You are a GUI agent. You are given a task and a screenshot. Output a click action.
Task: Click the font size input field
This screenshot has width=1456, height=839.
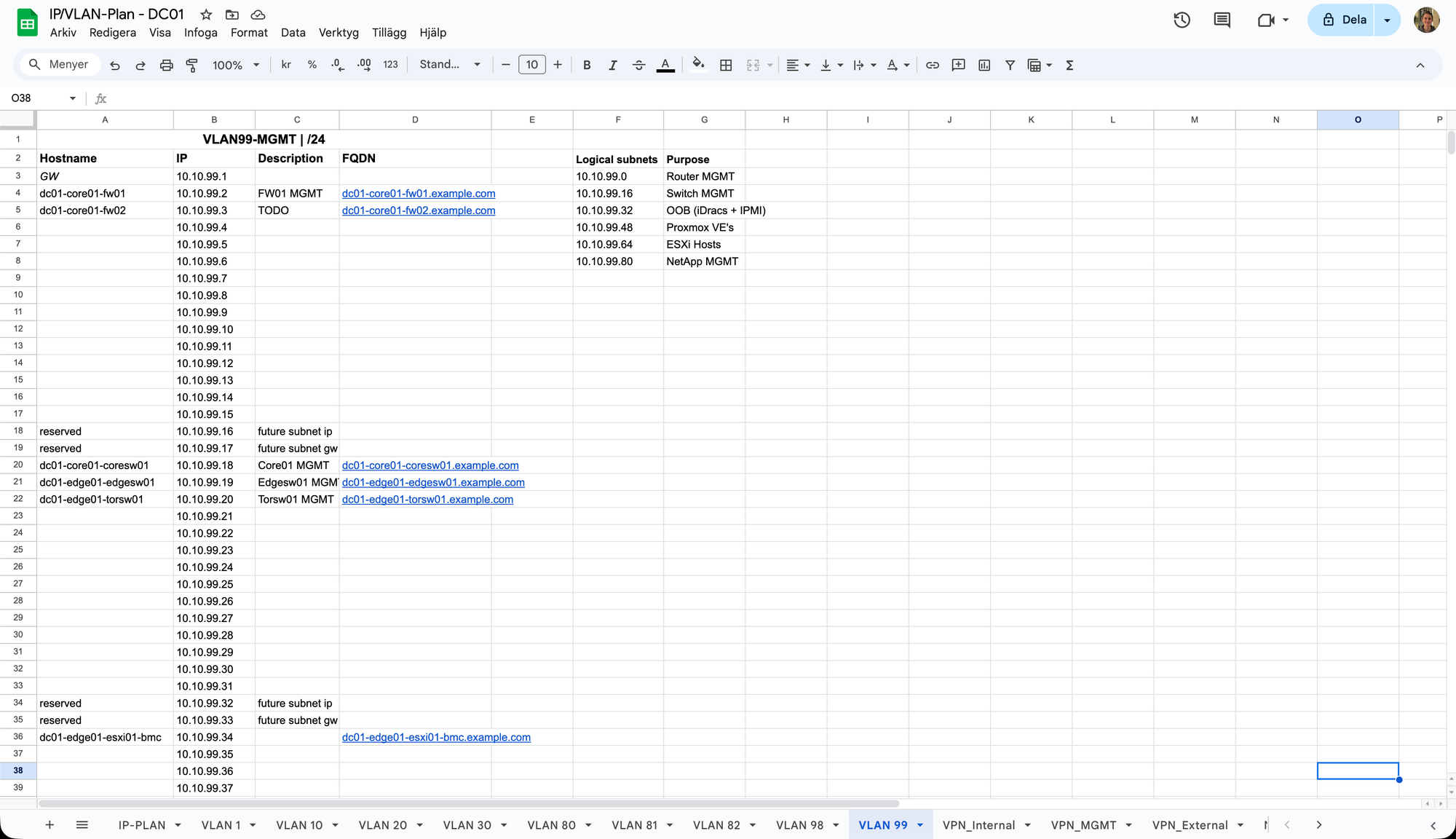(x=531, y=65)
